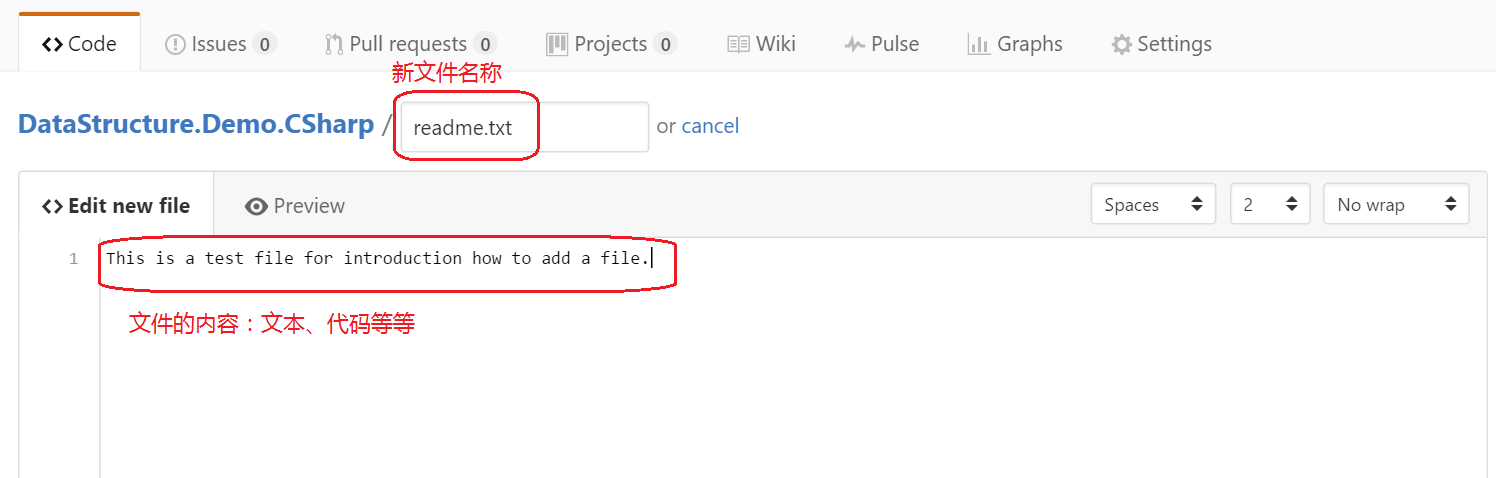Click the Wiki book icon

[x=738, y=44]
